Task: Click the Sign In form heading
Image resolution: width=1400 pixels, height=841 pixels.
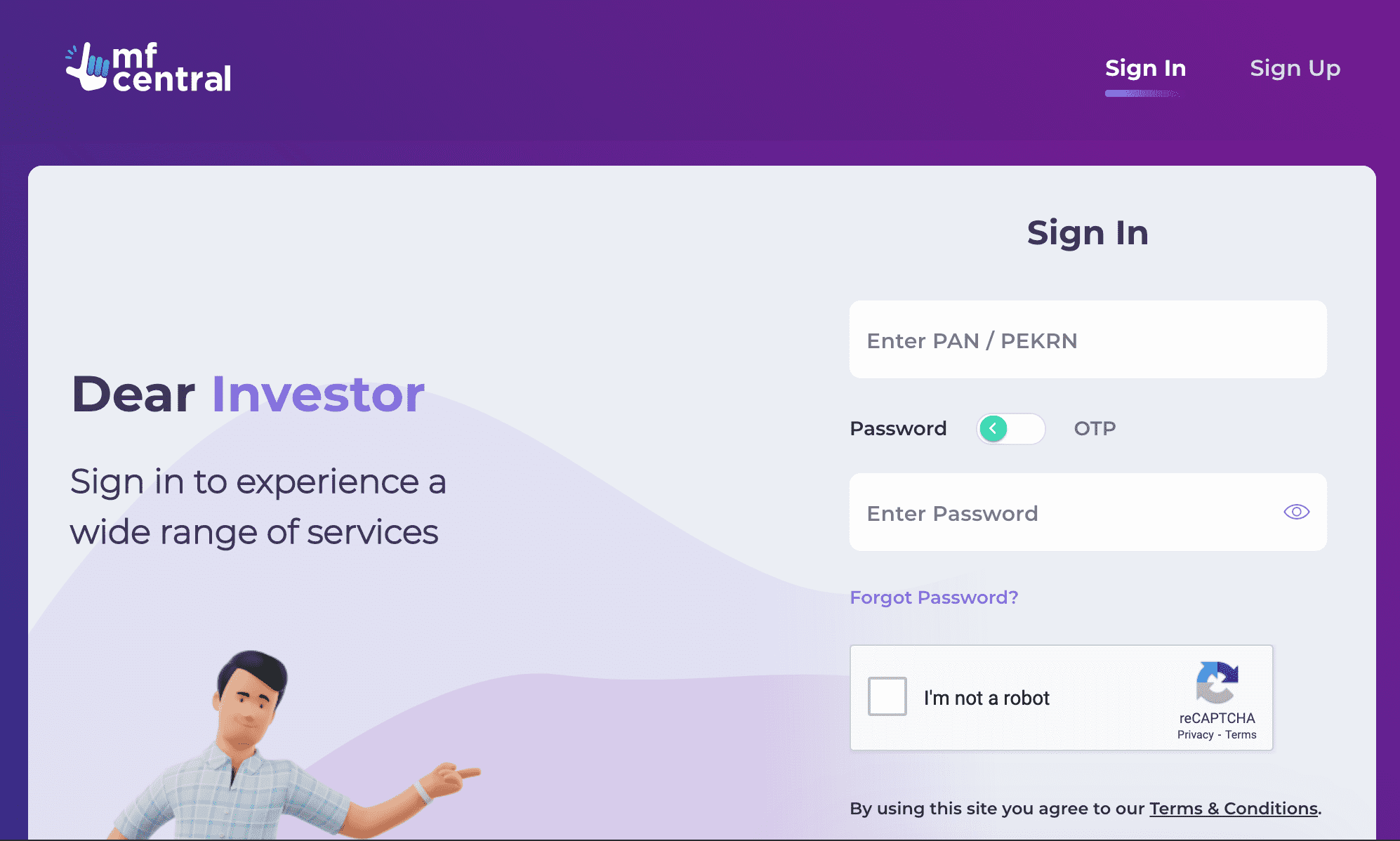Action: [x=1088, y=233]
